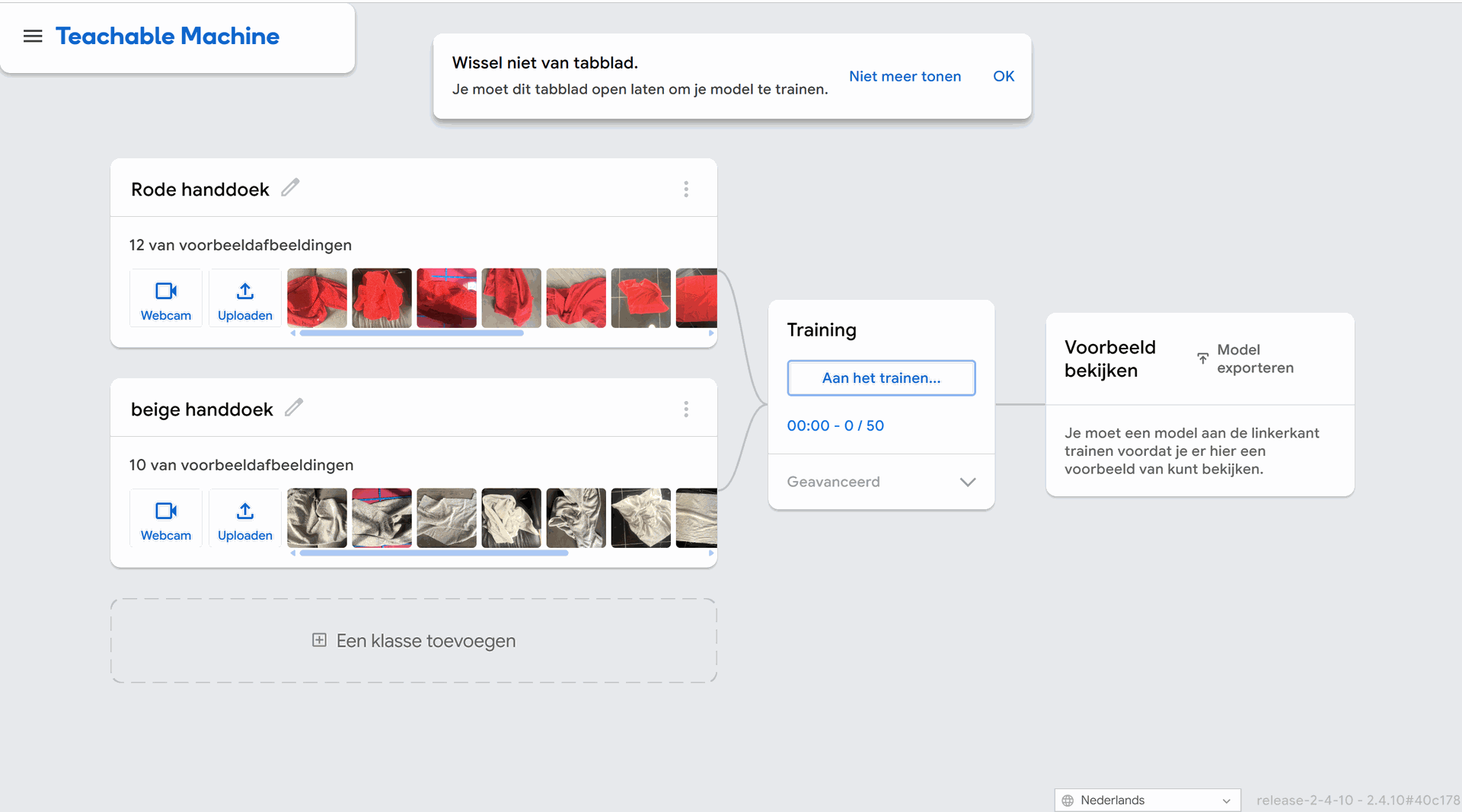Click Niet meer tonen in the notification
This screenshot has width=1462, height=812.
coord(905,76)
